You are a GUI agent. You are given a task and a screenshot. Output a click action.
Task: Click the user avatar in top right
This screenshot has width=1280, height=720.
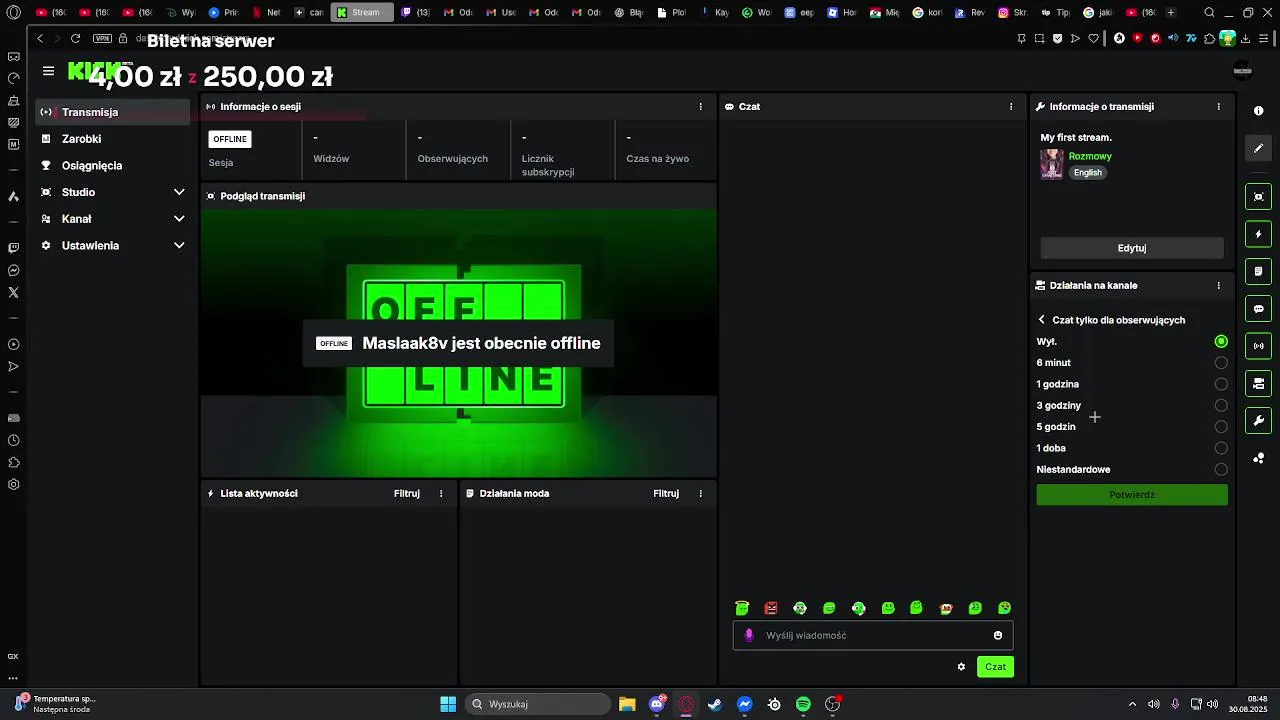tap(1243, 69)
